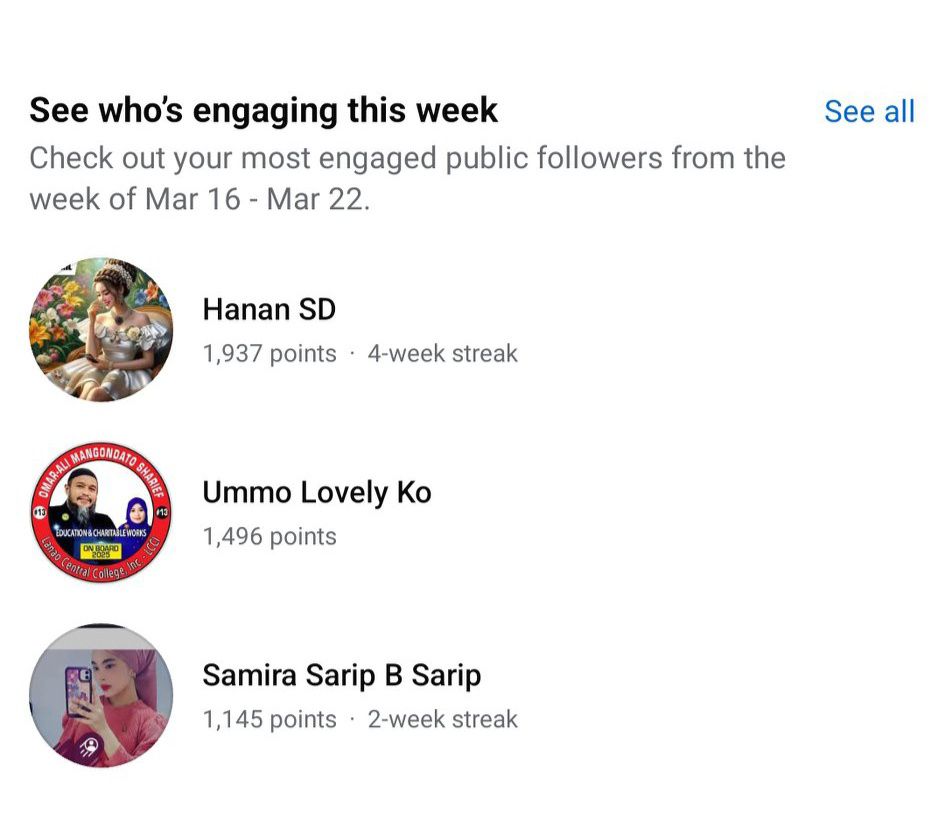Tap the left #13 badge on Ummo's avatar
This screenshot has width=945, height=822.
pyautogui.click(x=39, y=512)
